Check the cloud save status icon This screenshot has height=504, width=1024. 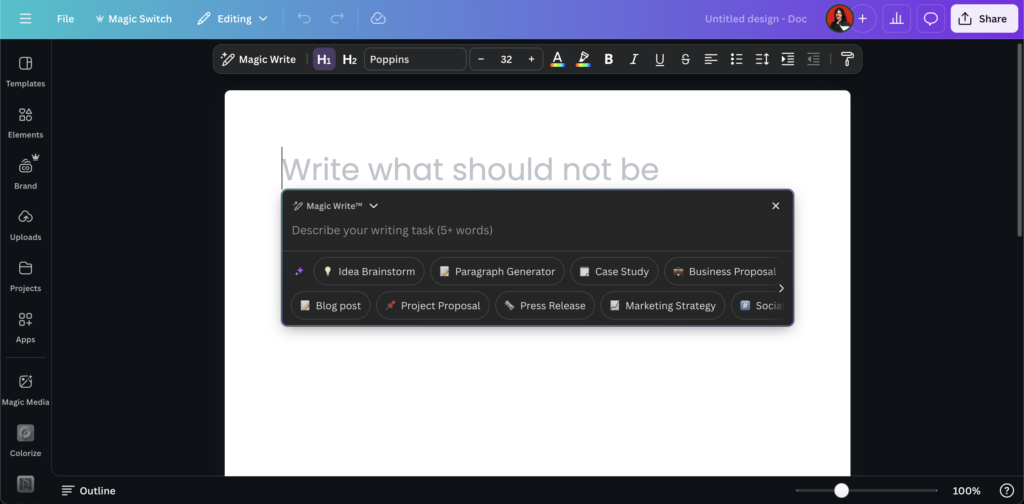click(x=379, y=18)
